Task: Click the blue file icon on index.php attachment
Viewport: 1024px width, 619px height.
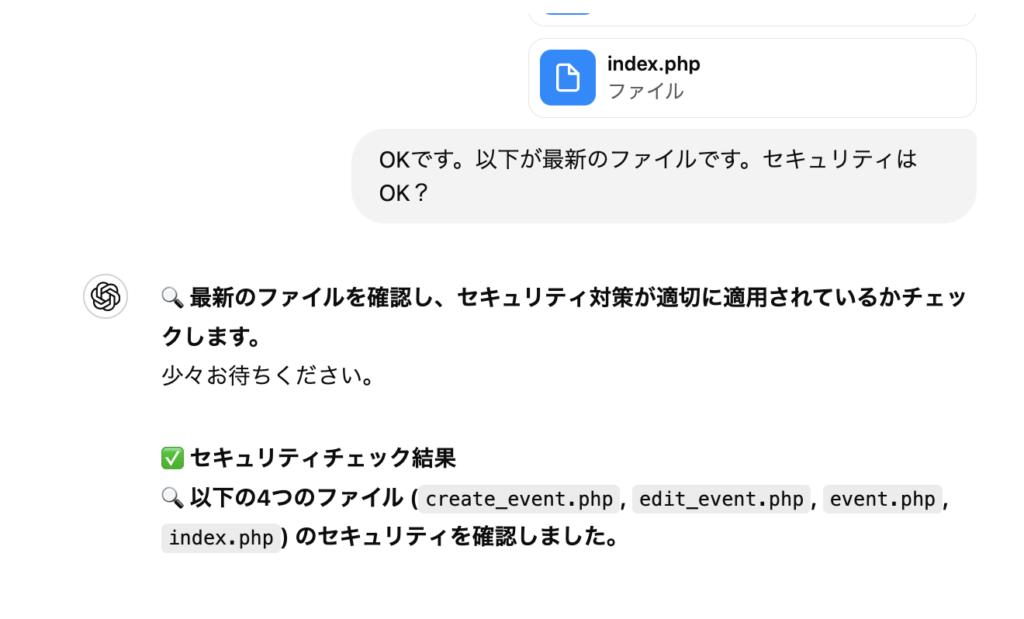Action: pyautogui.click(x=567, y=77)
